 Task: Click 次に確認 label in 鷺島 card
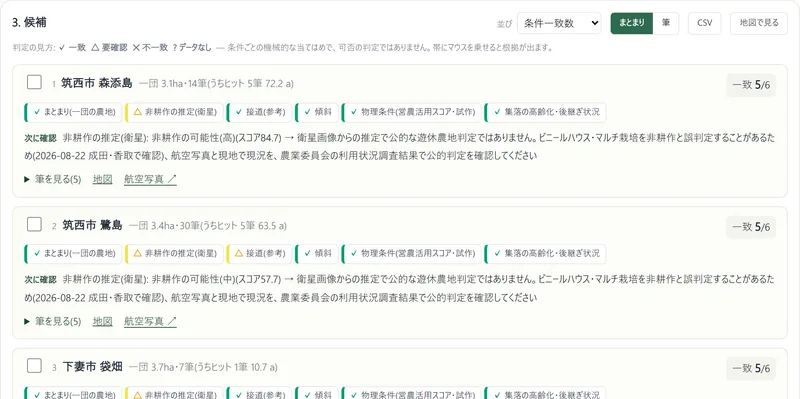coord(40,280)
